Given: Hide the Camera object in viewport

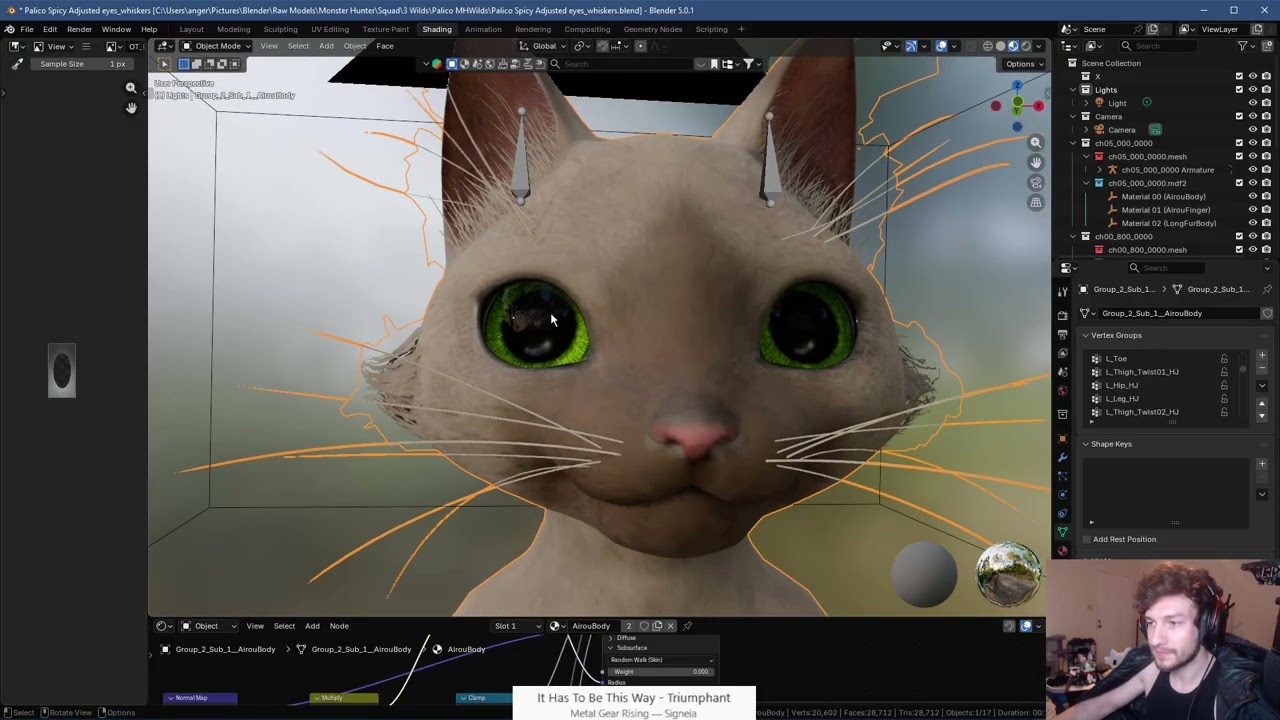Looking at the screenshot, I should (1252, 130).
